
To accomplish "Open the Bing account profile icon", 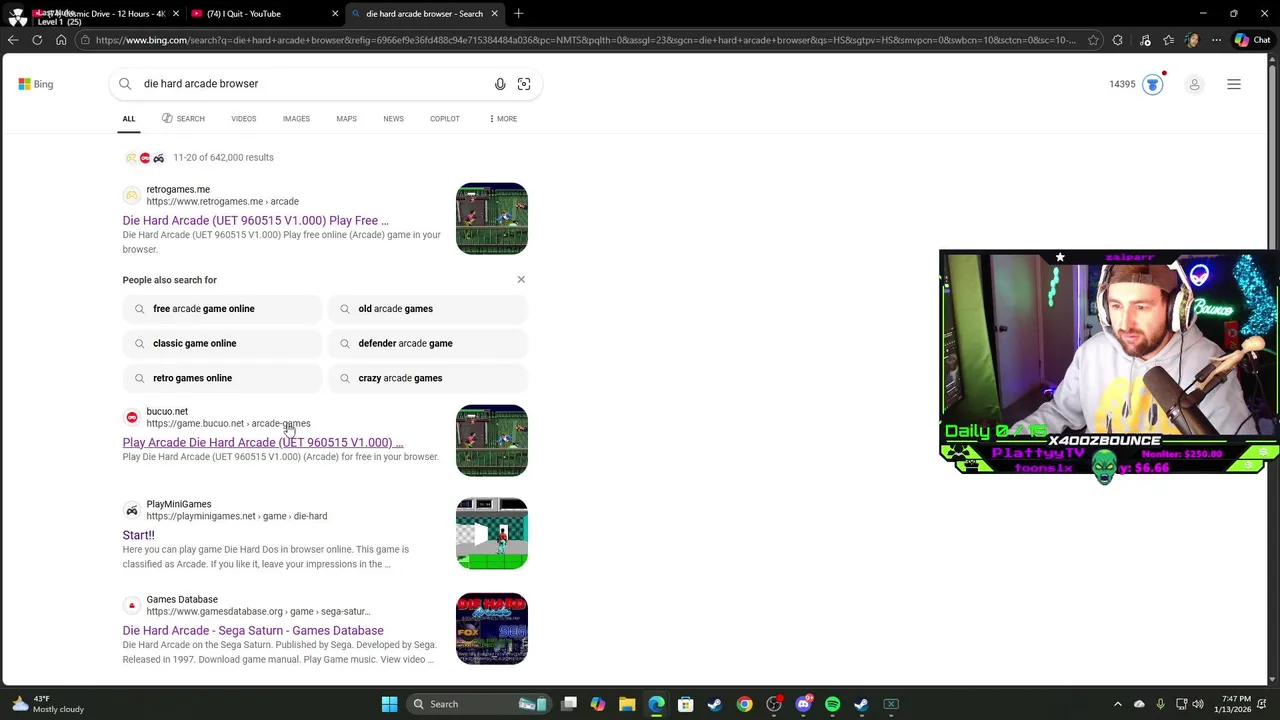I will coord(1194,84).
